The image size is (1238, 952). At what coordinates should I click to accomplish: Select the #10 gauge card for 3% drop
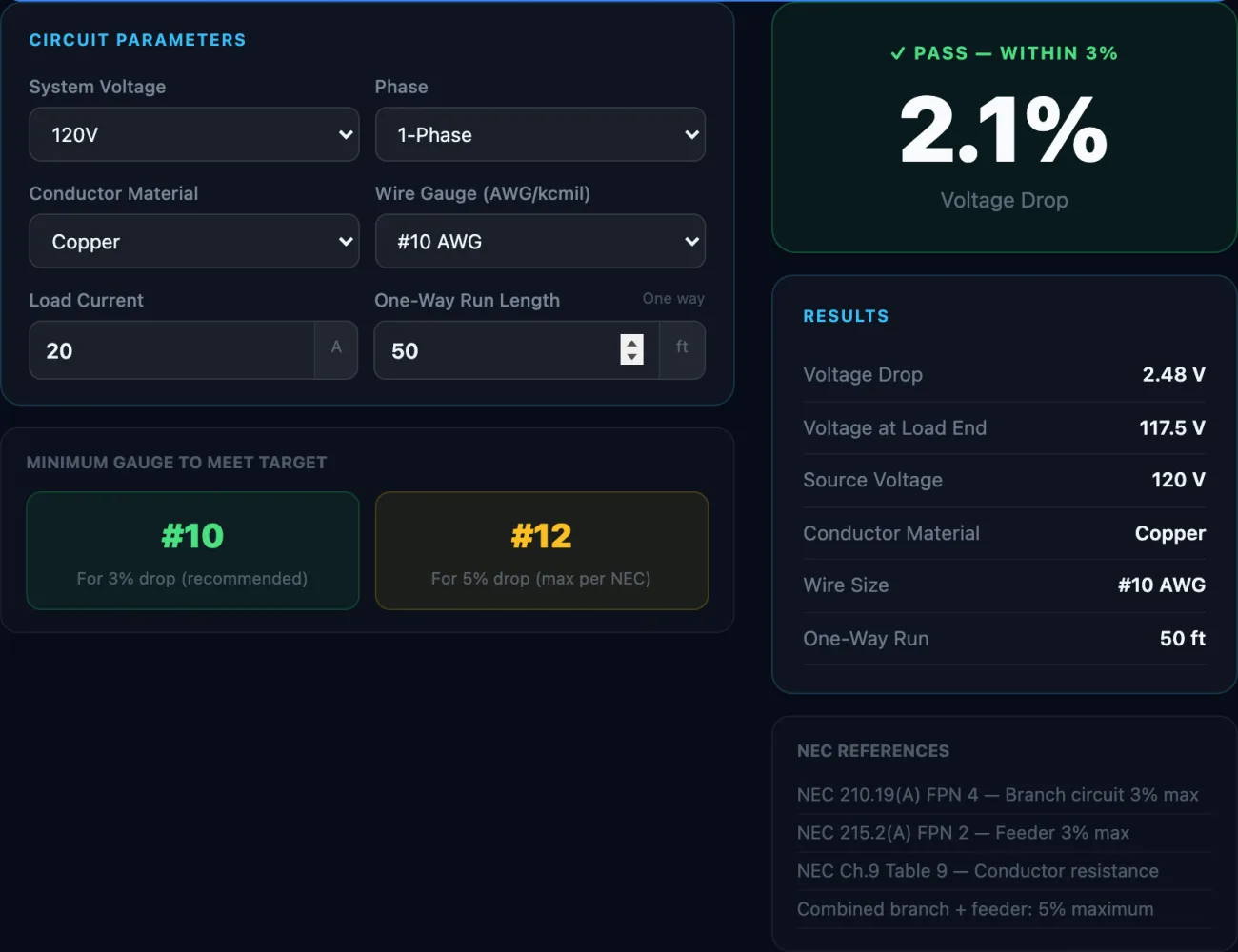click(192, 550)
